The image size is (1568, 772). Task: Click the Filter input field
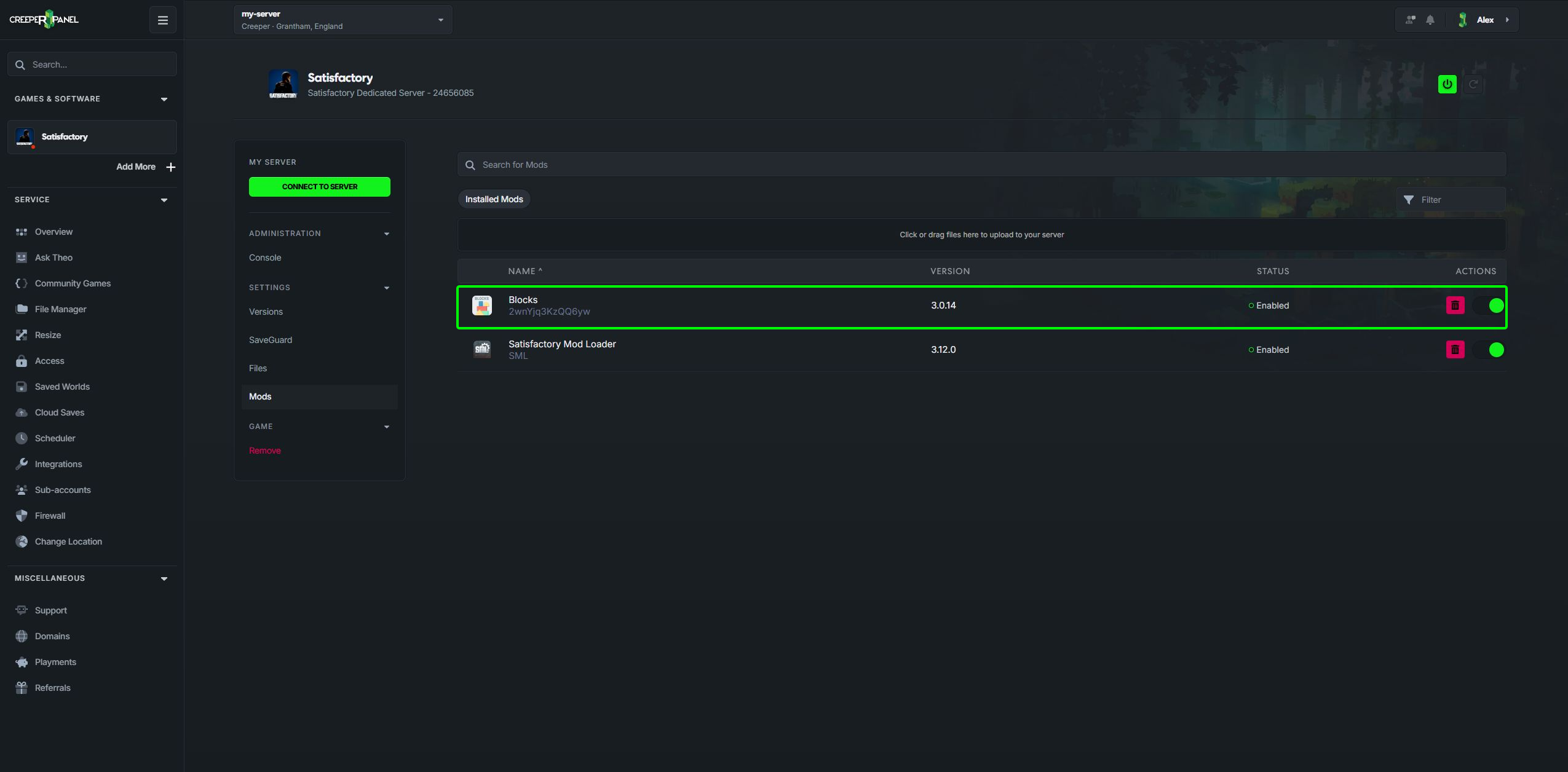coord(1451,200)
